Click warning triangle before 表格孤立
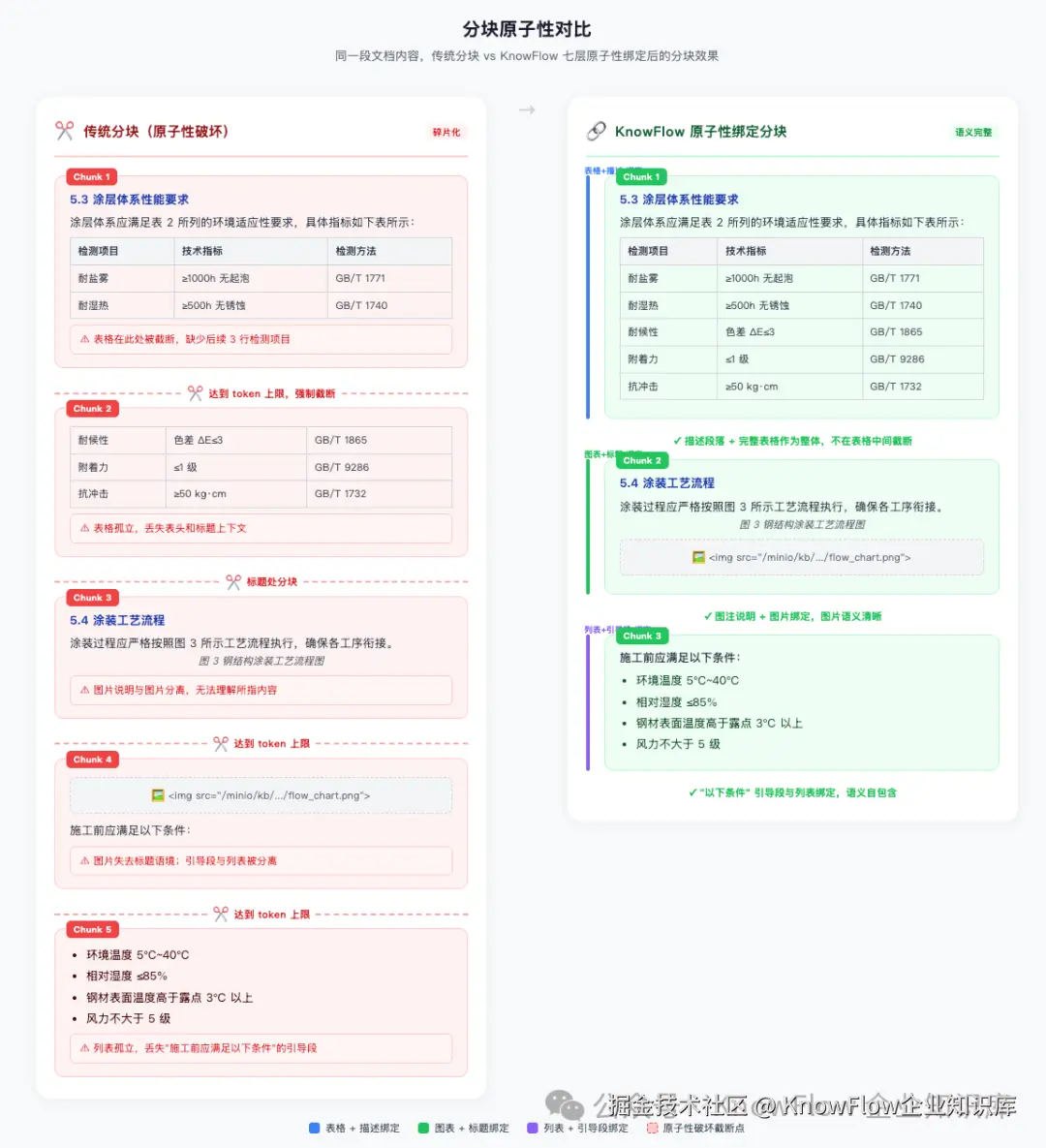The width and height of the screenshot is (1046, 1148). point(85,528)
